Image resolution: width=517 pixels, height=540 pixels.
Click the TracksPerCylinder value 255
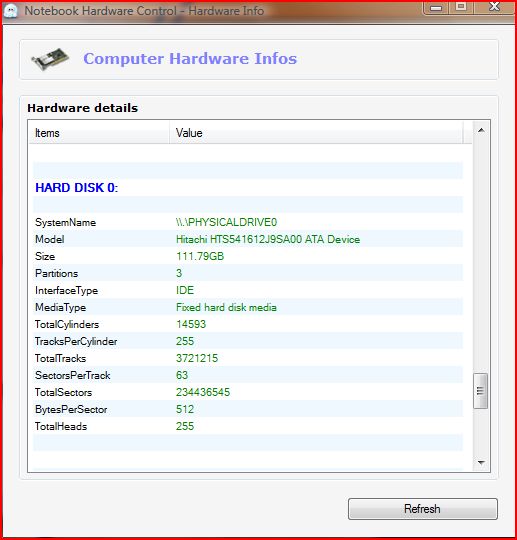pos(185,341)
